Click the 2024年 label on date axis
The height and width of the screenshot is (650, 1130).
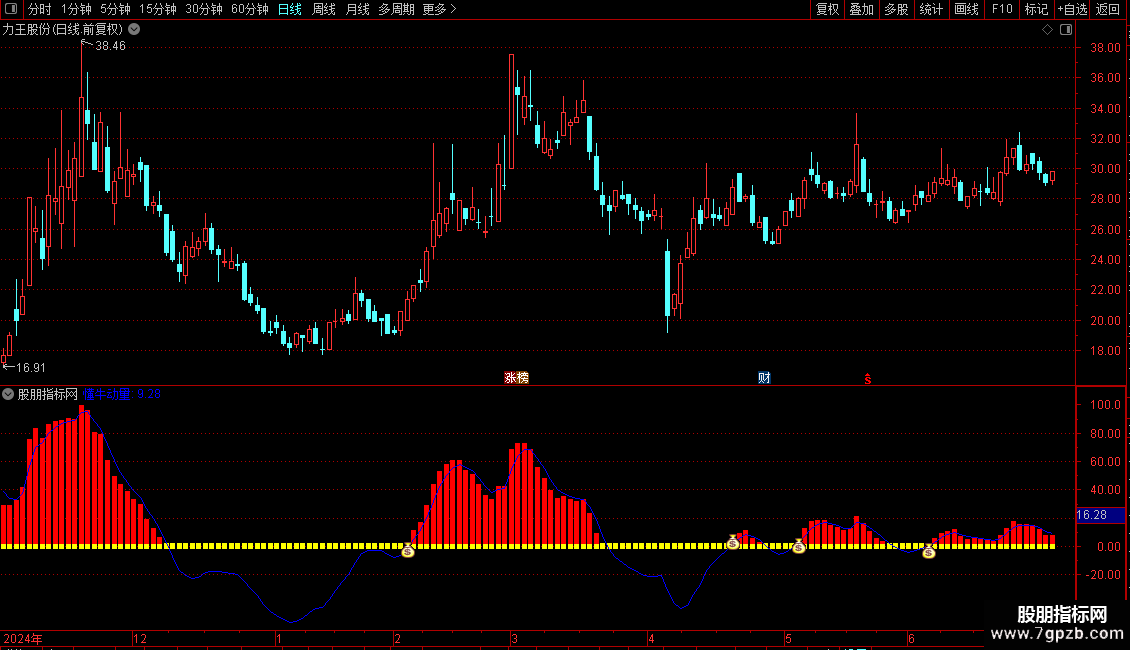(x=23, y=638)
